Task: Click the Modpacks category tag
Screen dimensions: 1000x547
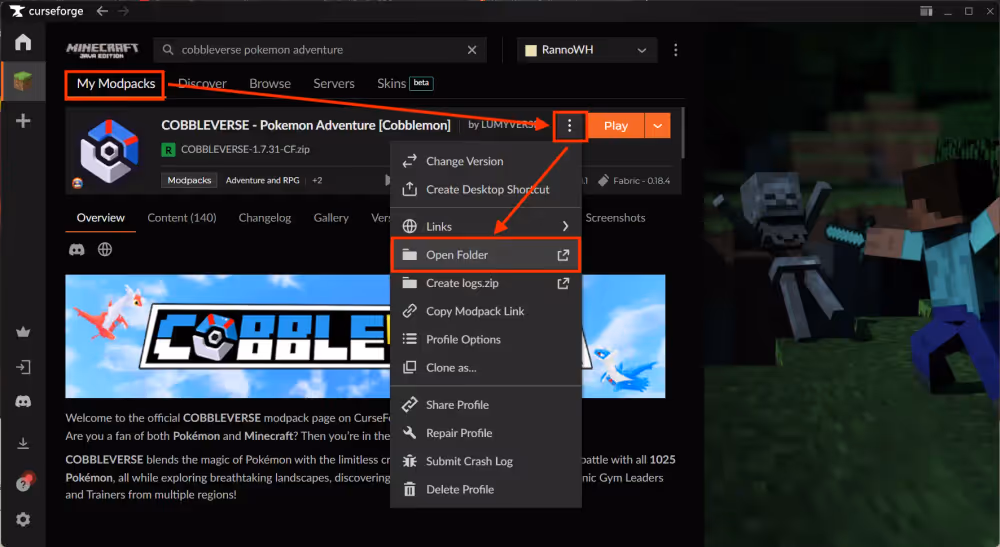Action: click(x=189, y=180)
